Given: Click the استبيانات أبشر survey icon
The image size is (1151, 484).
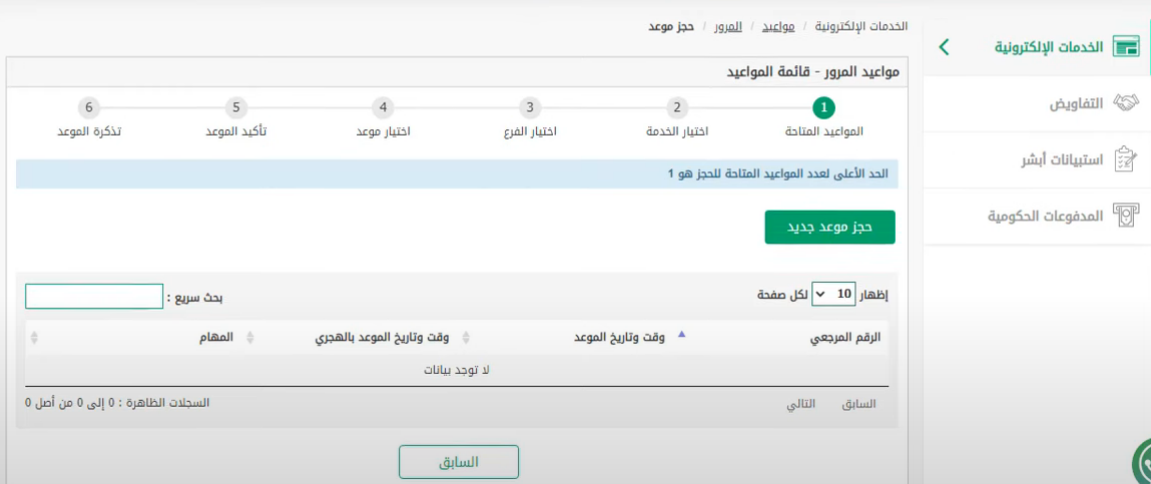Looking at the screenshot, I should [1125, 159].
